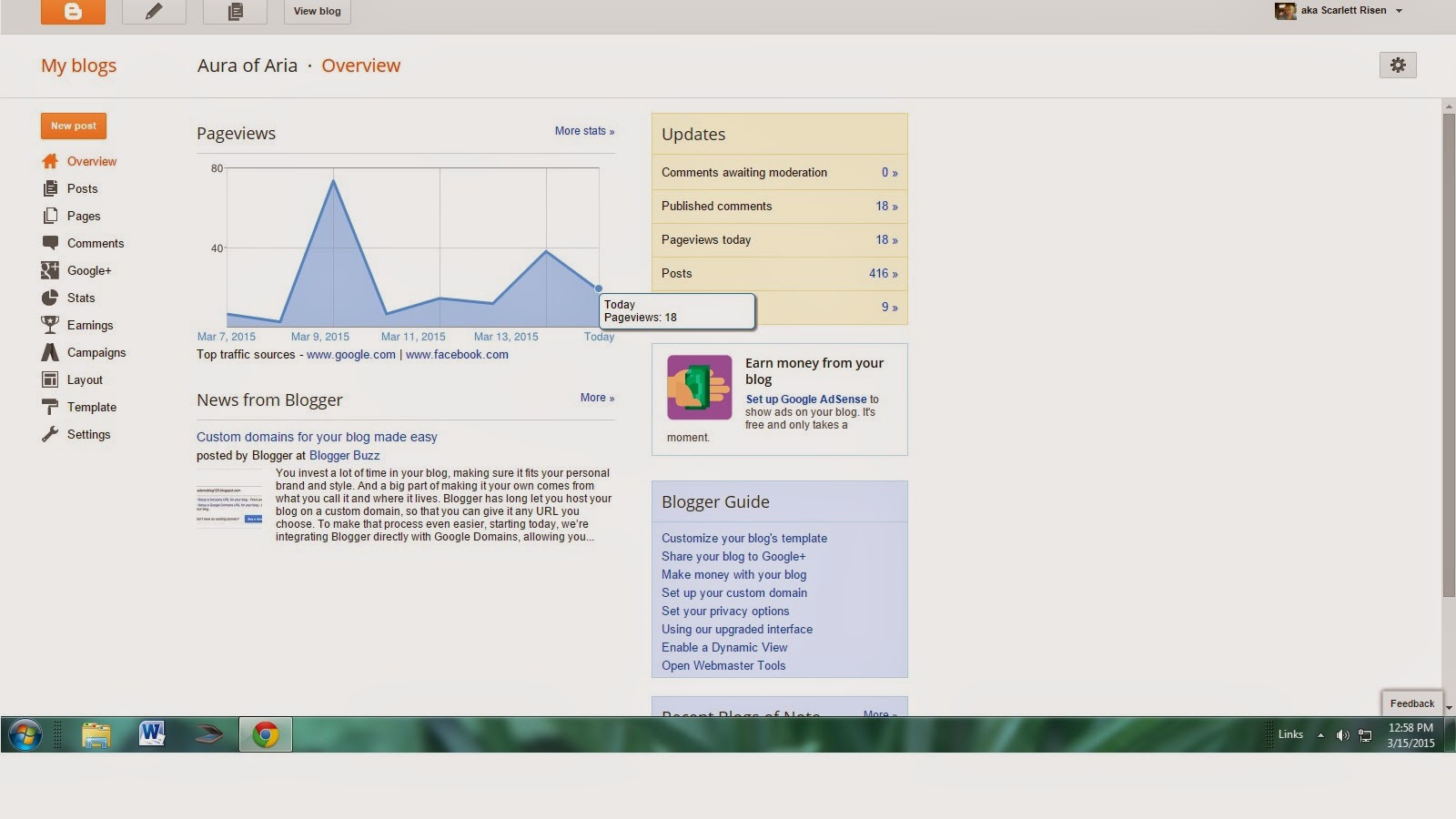Viewport: 1456px width, 819px height.
Task: Click the Google+ sidebar icon
Action: tap(50, 270)
